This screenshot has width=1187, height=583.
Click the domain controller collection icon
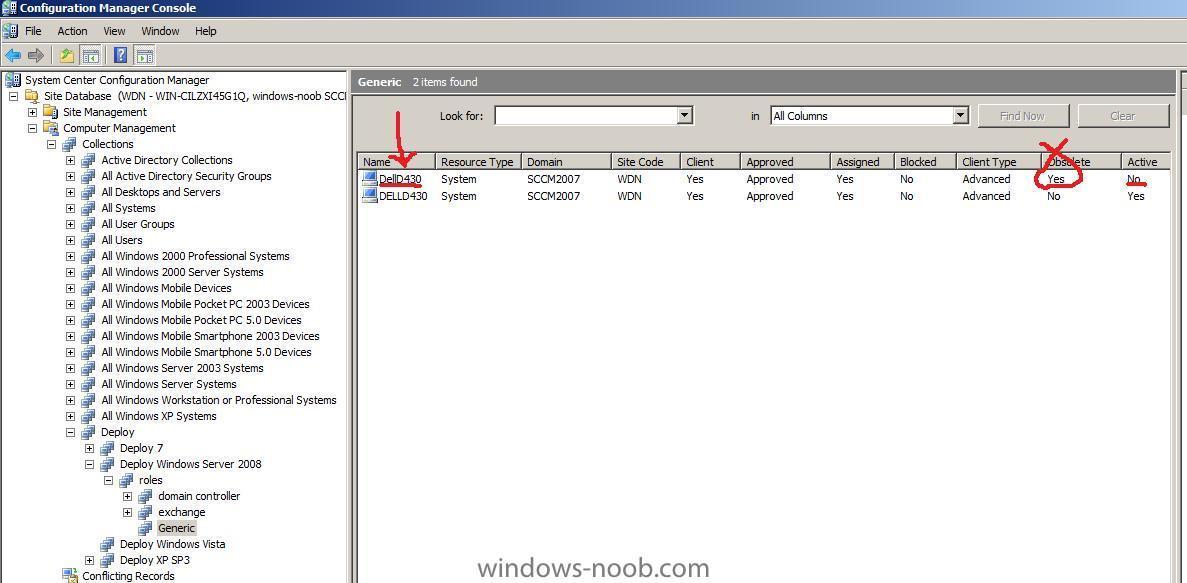146,497
